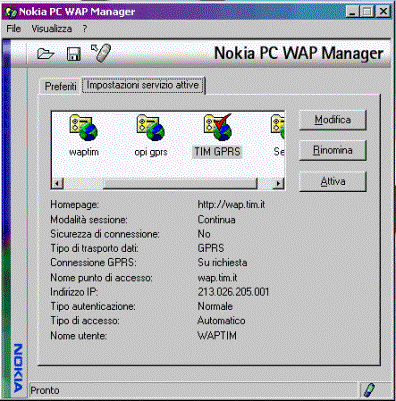
Task: Click the left scroll arrow of settings list
Action: (x=58, y=183)
